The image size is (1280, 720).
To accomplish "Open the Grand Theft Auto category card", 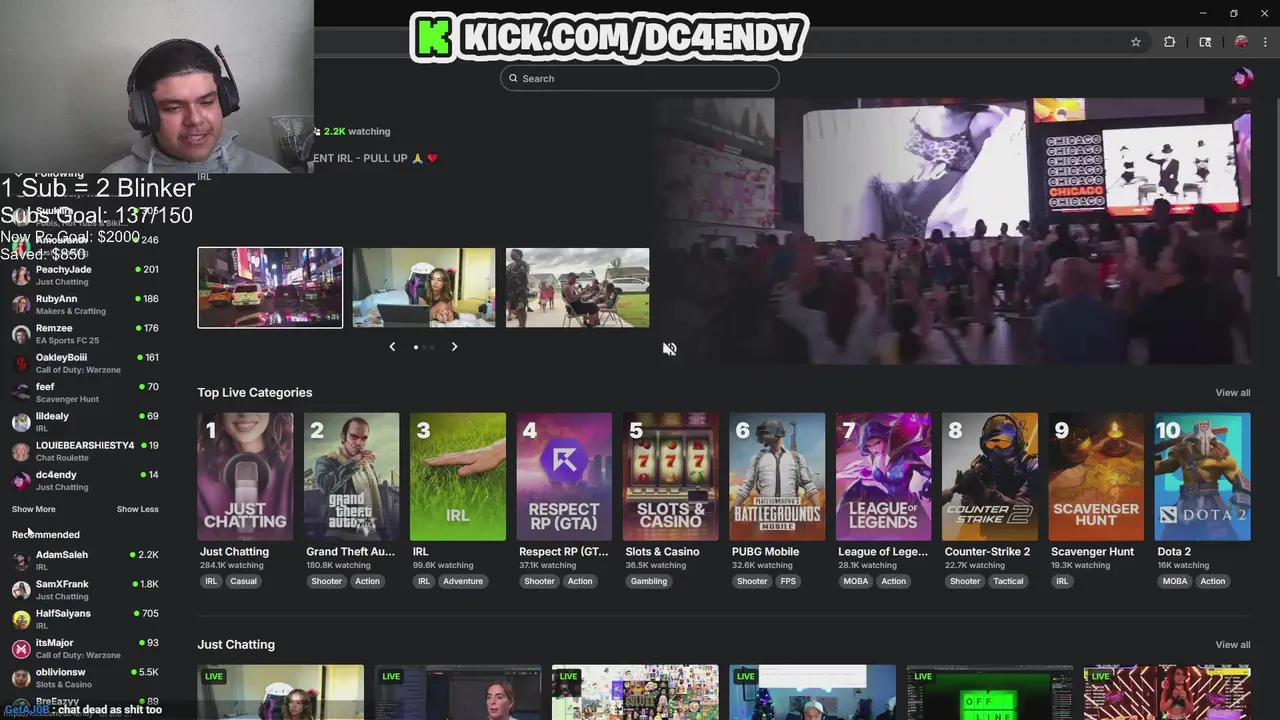I will click(351, 476).
